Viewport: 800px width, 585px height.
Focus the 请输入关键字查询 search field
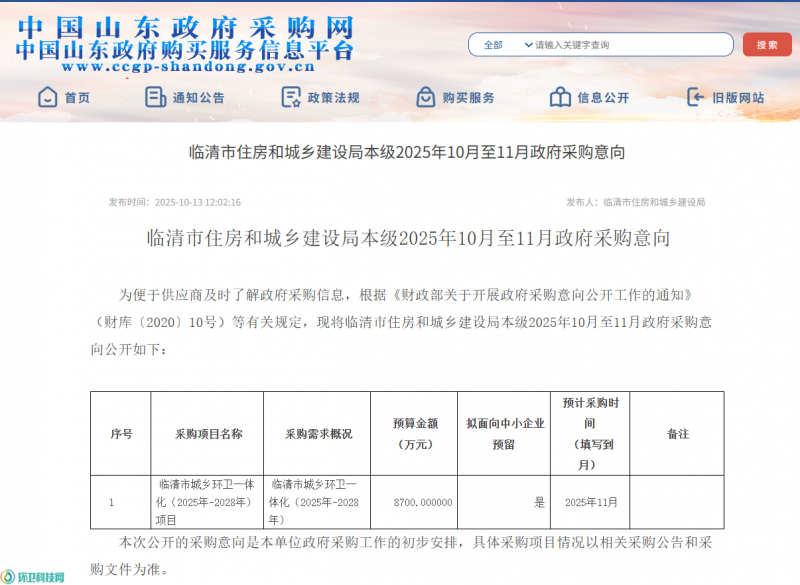click(x=630, y=45)
